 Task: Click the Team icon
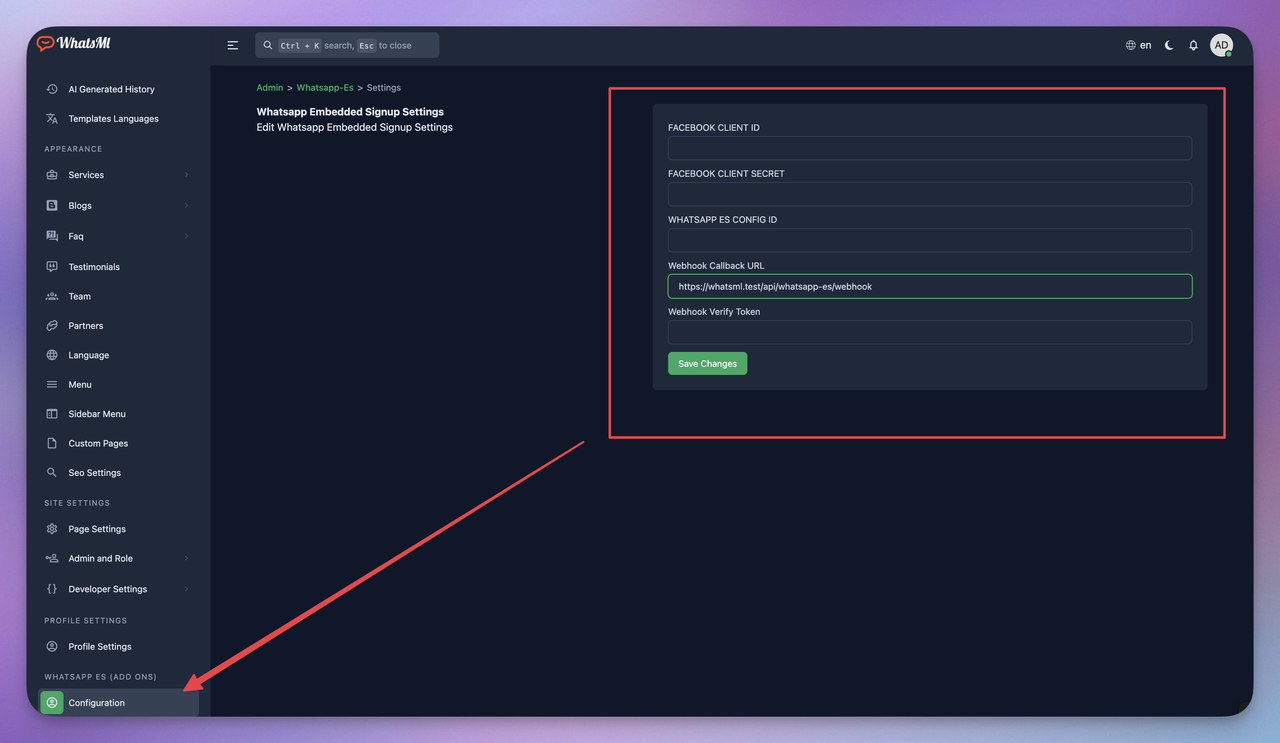(x=52, y=296)
